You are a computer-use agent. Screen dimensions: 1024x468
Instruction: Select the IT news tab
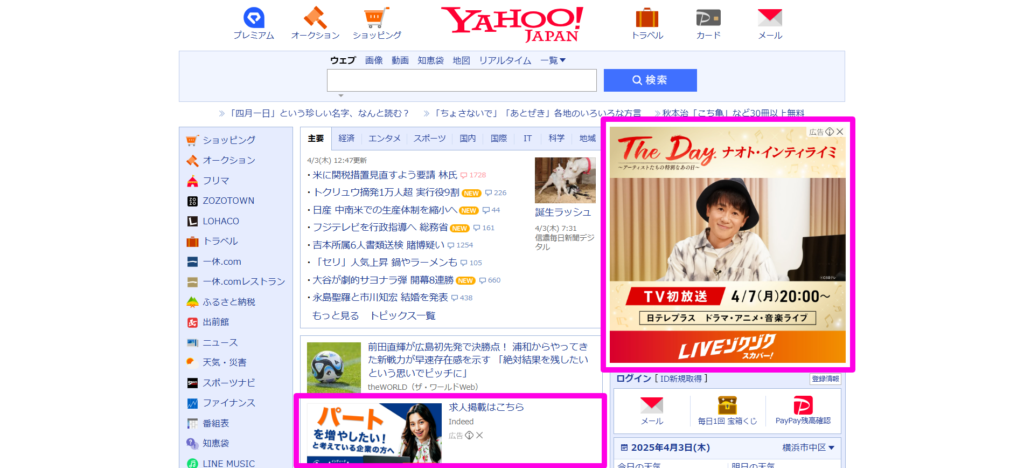coord(528,138)
